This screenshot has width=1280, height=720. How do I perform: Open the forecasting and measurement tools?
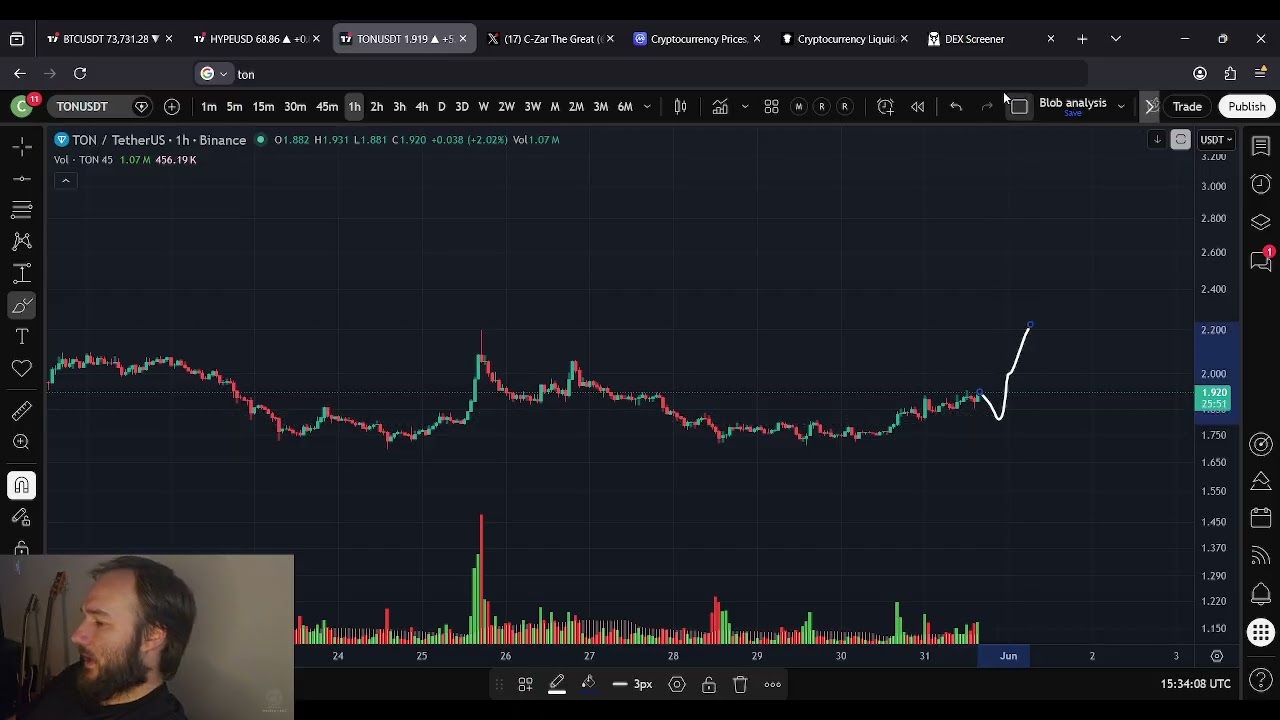(22, 273)
